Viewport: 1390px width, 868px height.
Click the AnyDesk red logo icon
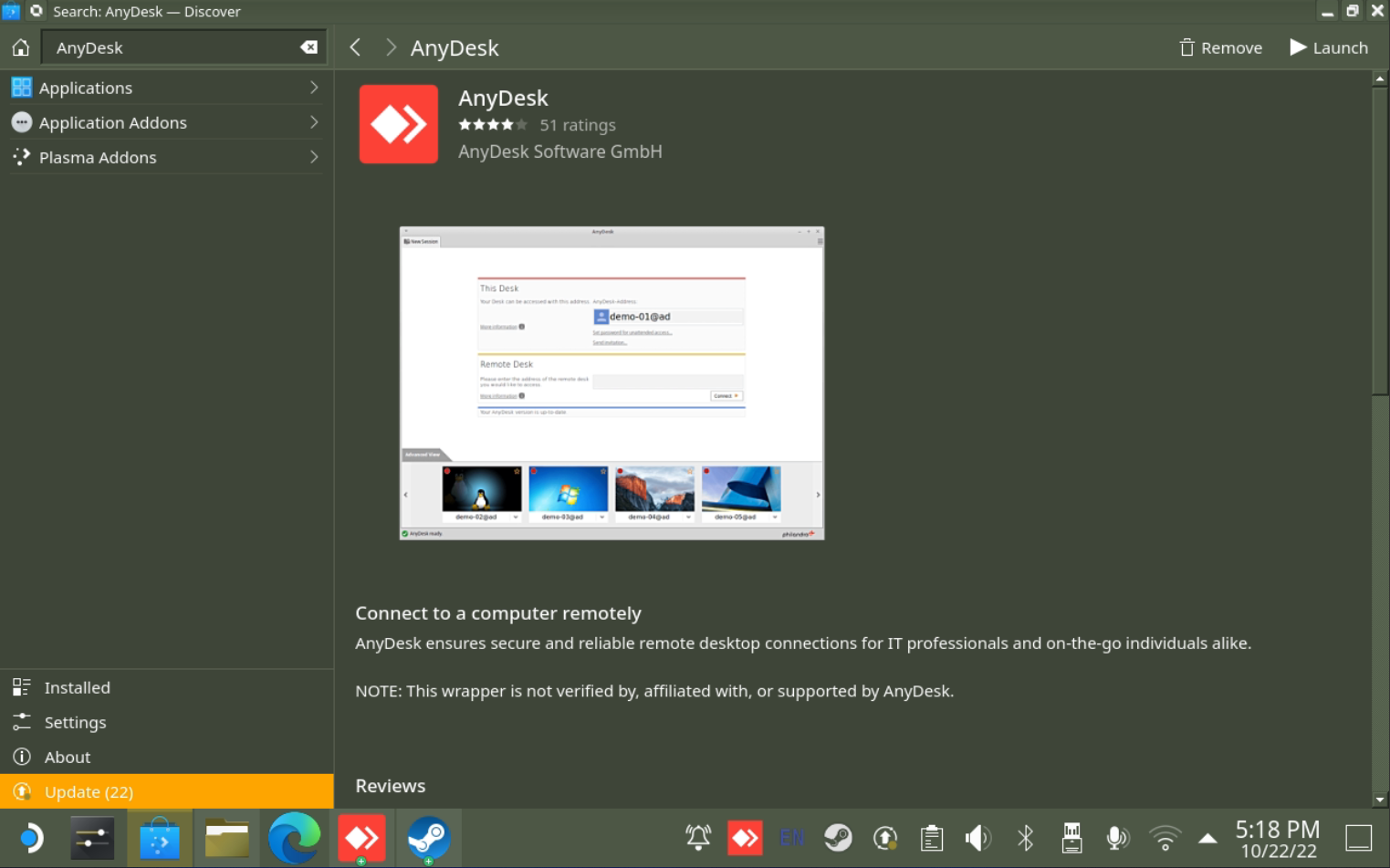(x=399, y=124)
